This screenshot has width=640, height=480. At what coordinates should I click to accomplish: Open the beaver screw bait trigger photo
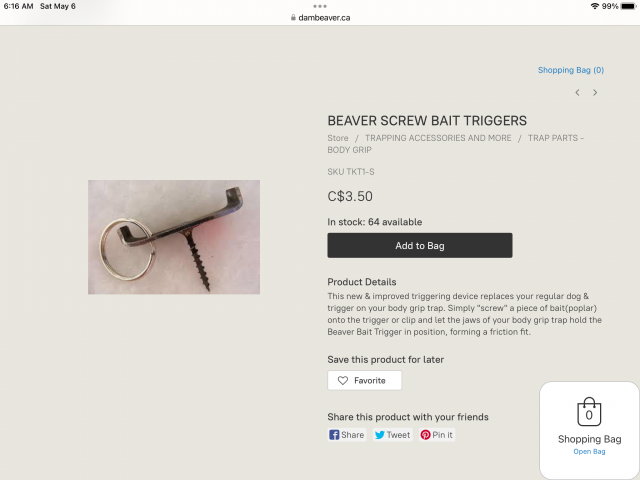(174, 237)
